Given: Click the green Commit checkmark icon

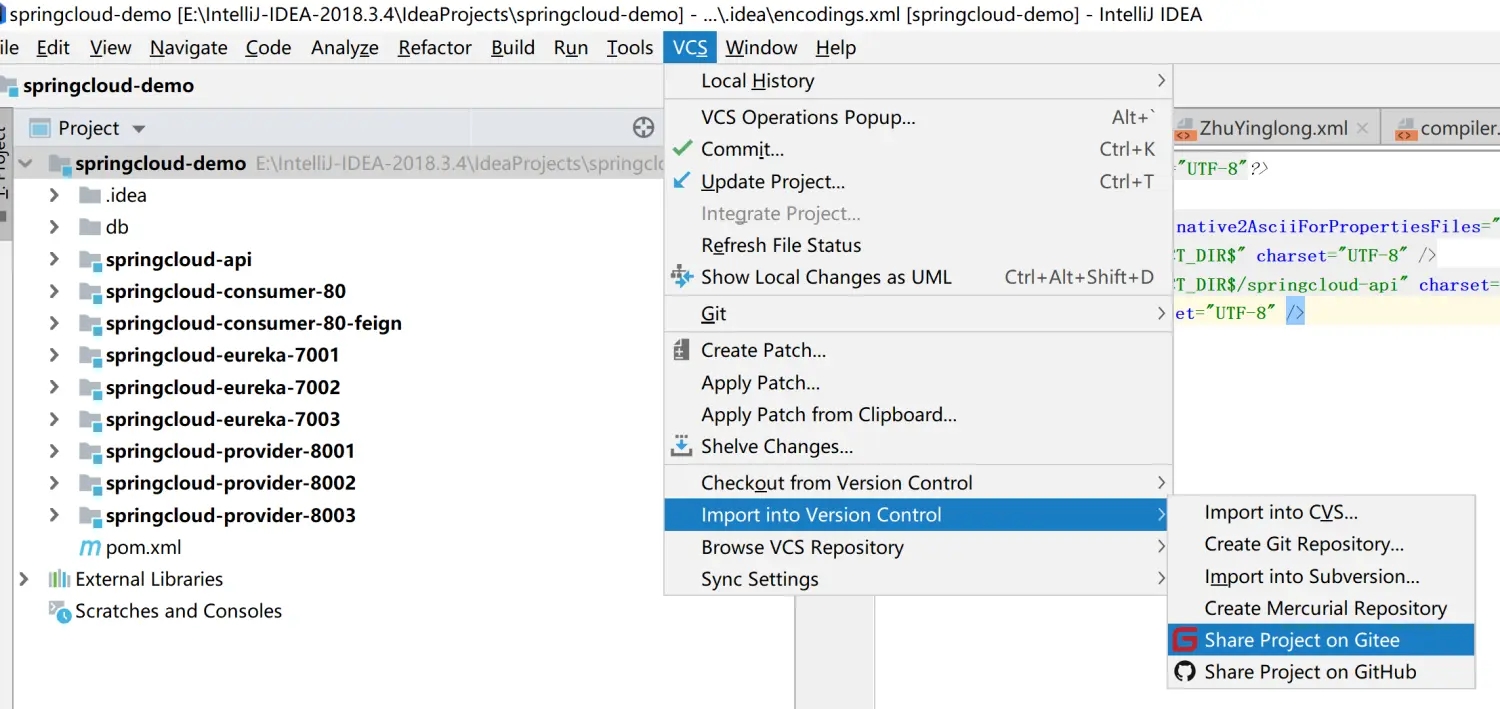Looking at the screenshot, I should (682, 149).
